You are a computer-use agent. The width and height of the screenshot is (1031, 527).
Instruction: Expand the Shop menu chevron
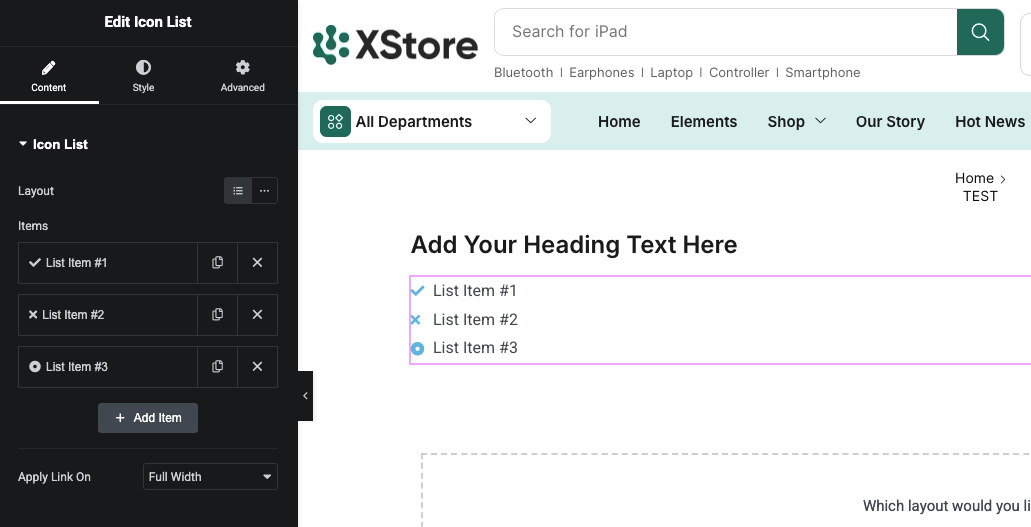820,121
